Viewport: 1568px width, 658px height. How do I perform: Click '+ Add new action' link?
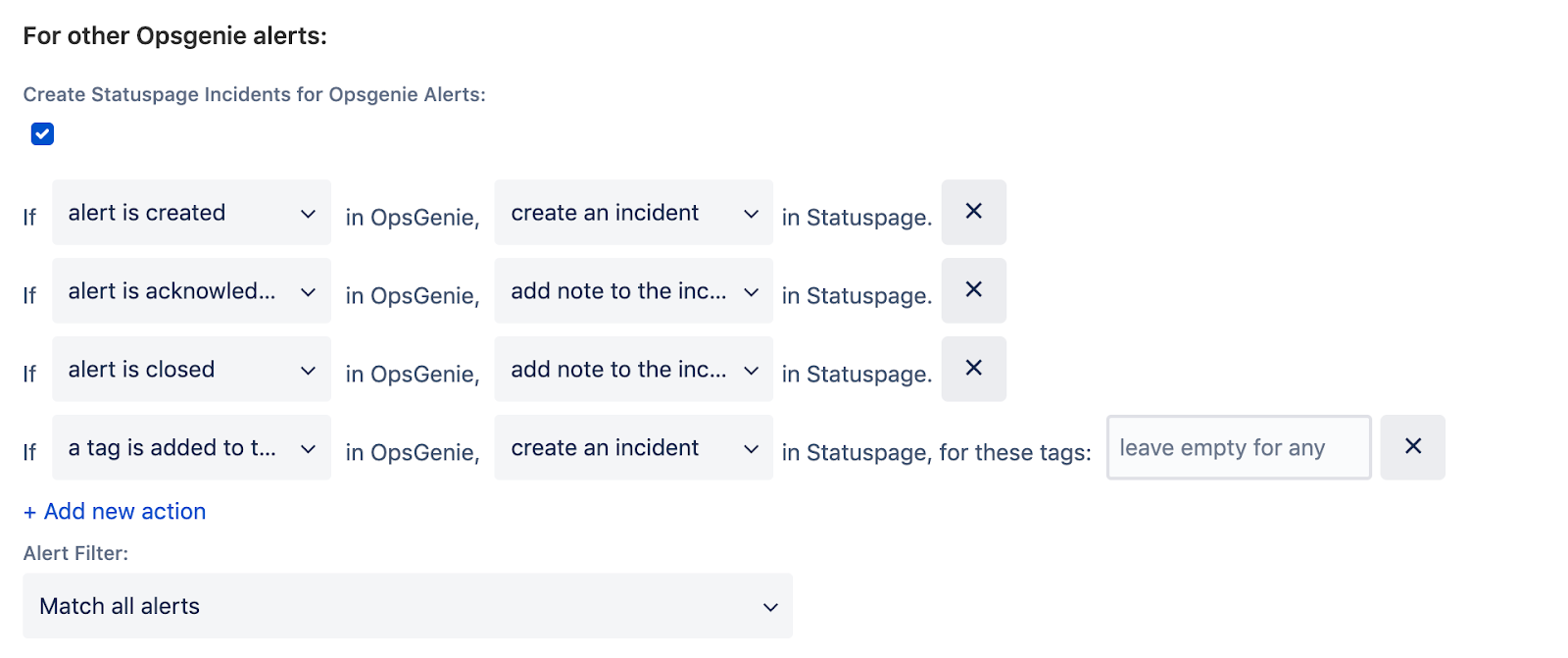[115, 512]
